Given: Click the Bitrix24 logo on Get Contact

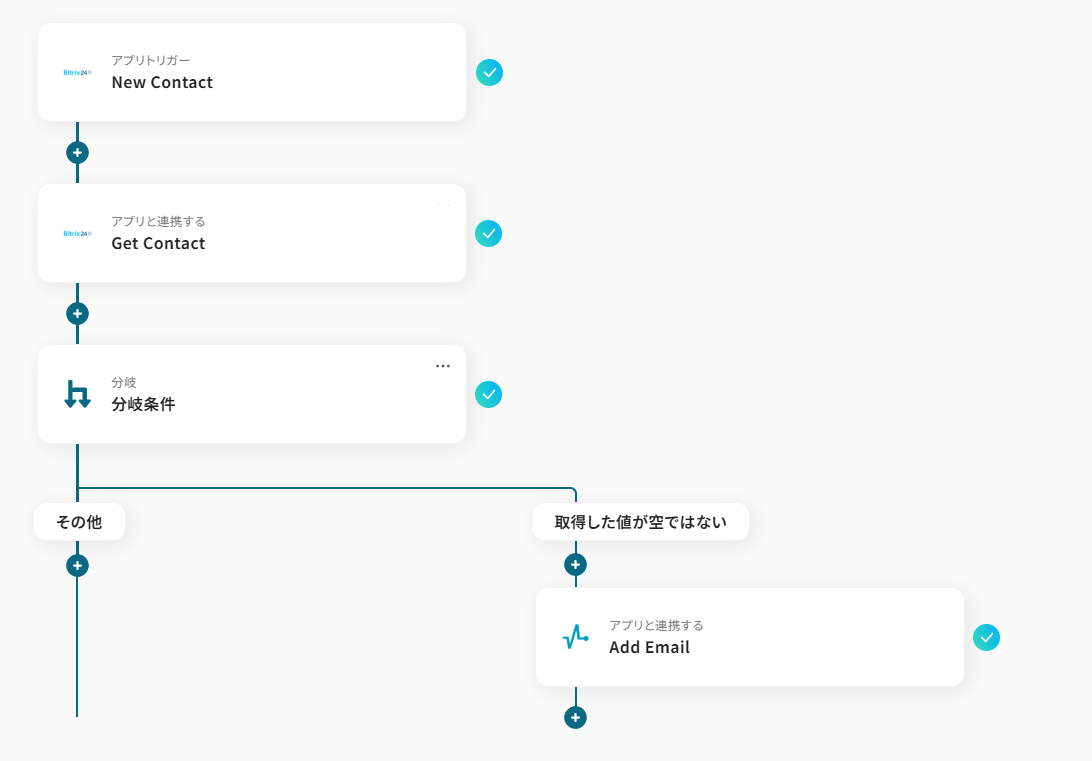Looking at the screenshot, I should click(77, 233).
